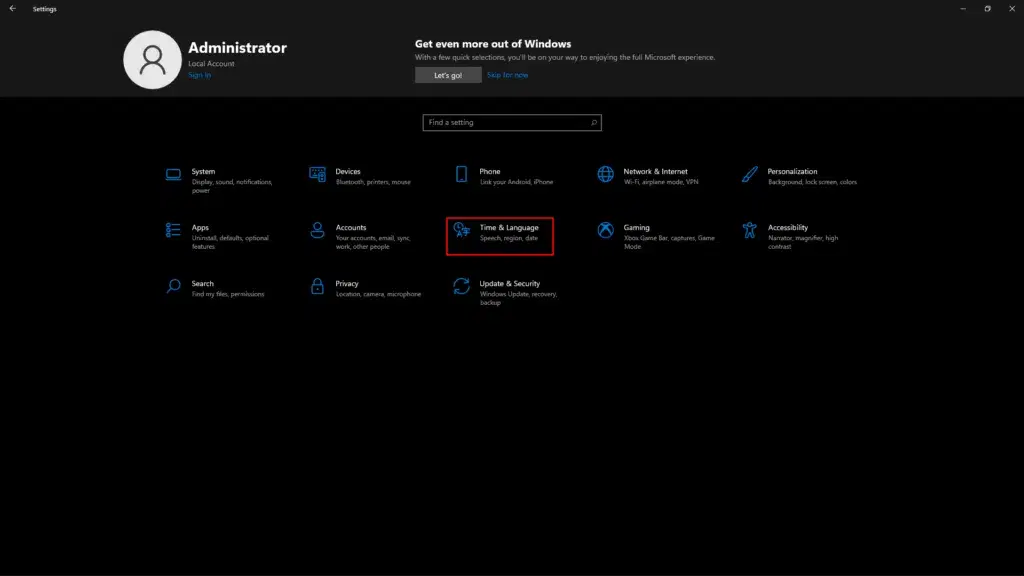Select the Network & Internet label

(x=656, y=171)
